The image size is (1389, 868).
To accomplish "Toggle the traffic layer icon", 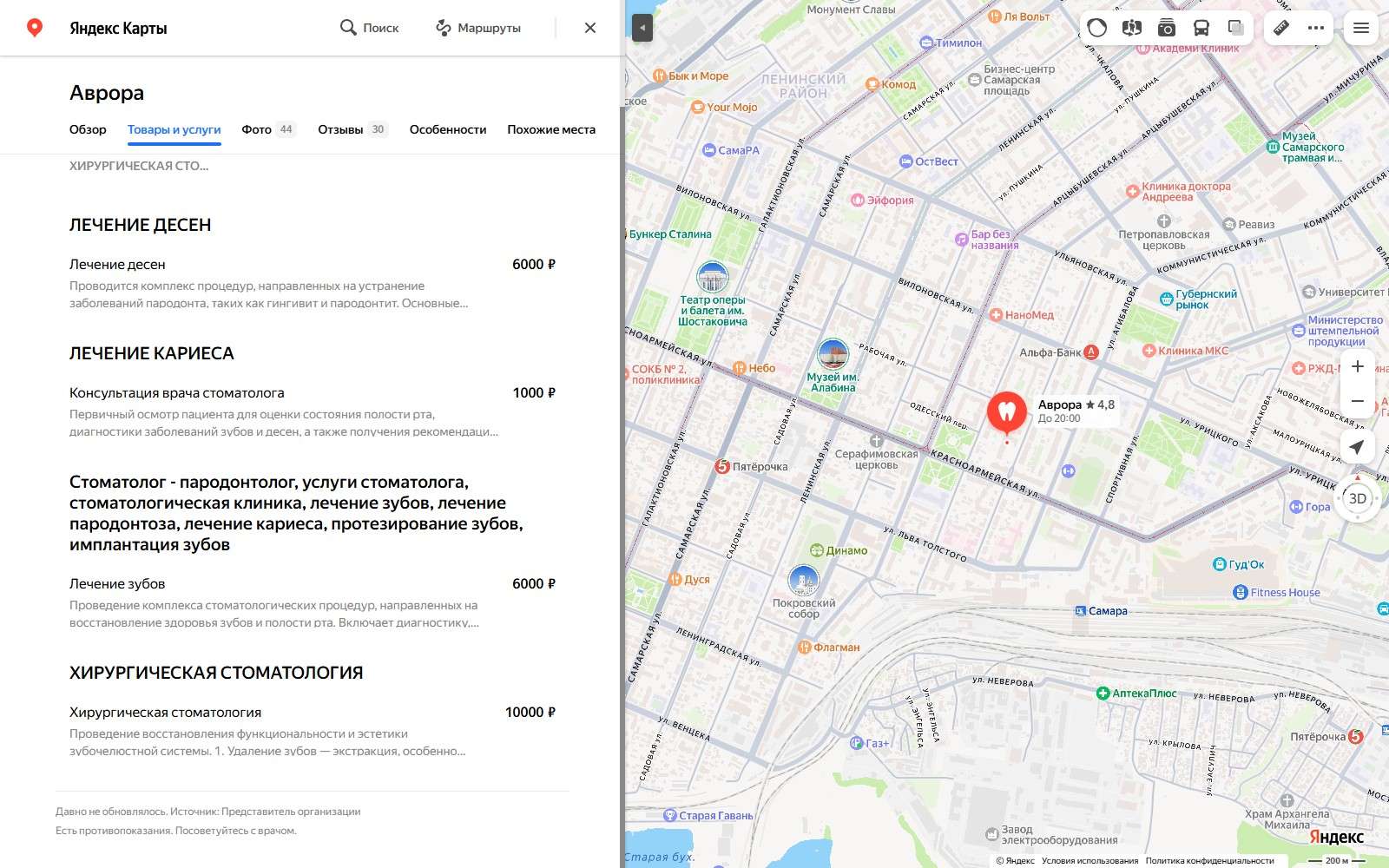I will (1097, 28).
